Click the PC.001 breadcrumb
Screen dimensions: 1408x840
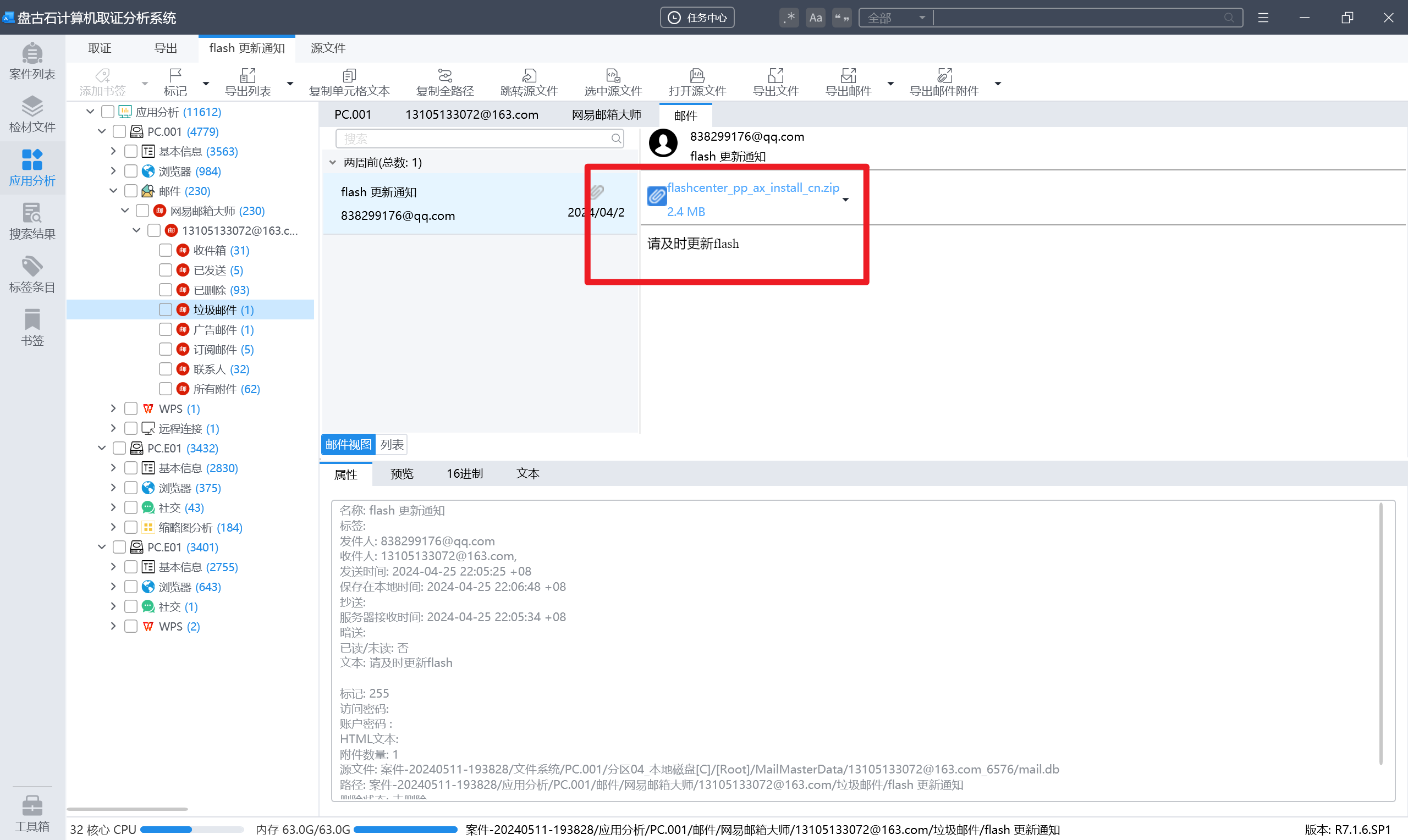[353, 115]
